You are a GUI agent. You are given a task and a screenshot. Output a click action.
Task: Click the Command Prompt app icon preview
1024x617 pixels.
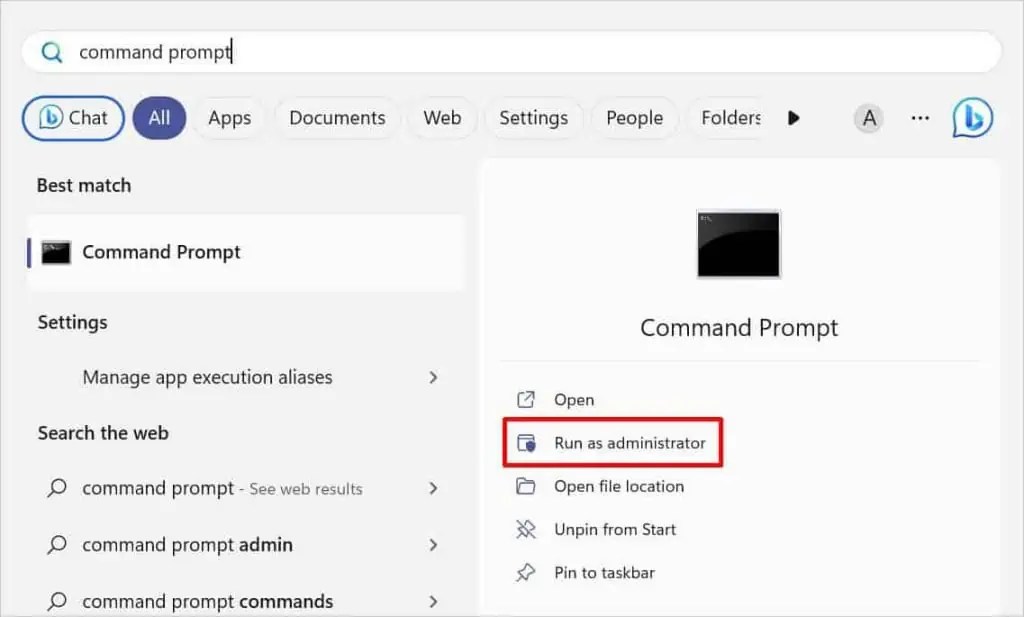coord(737,244)
